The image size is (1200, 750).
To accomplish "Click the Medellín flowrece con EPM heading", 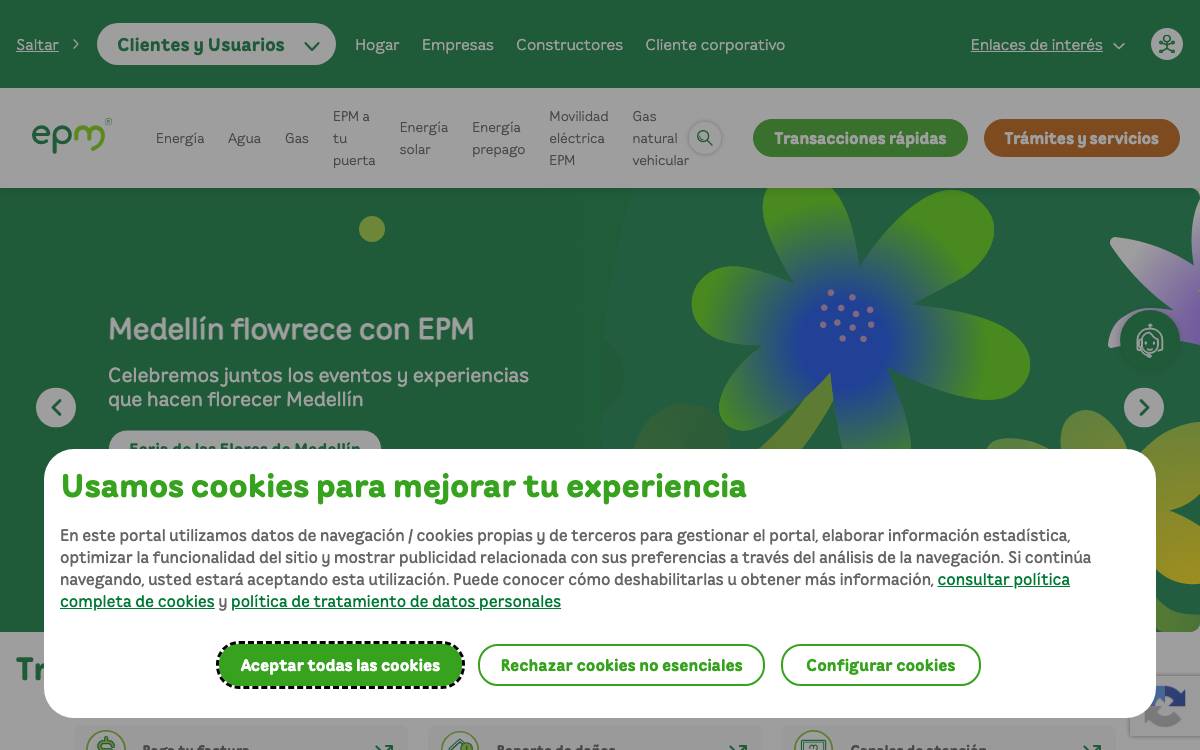I will coord(291,329).
